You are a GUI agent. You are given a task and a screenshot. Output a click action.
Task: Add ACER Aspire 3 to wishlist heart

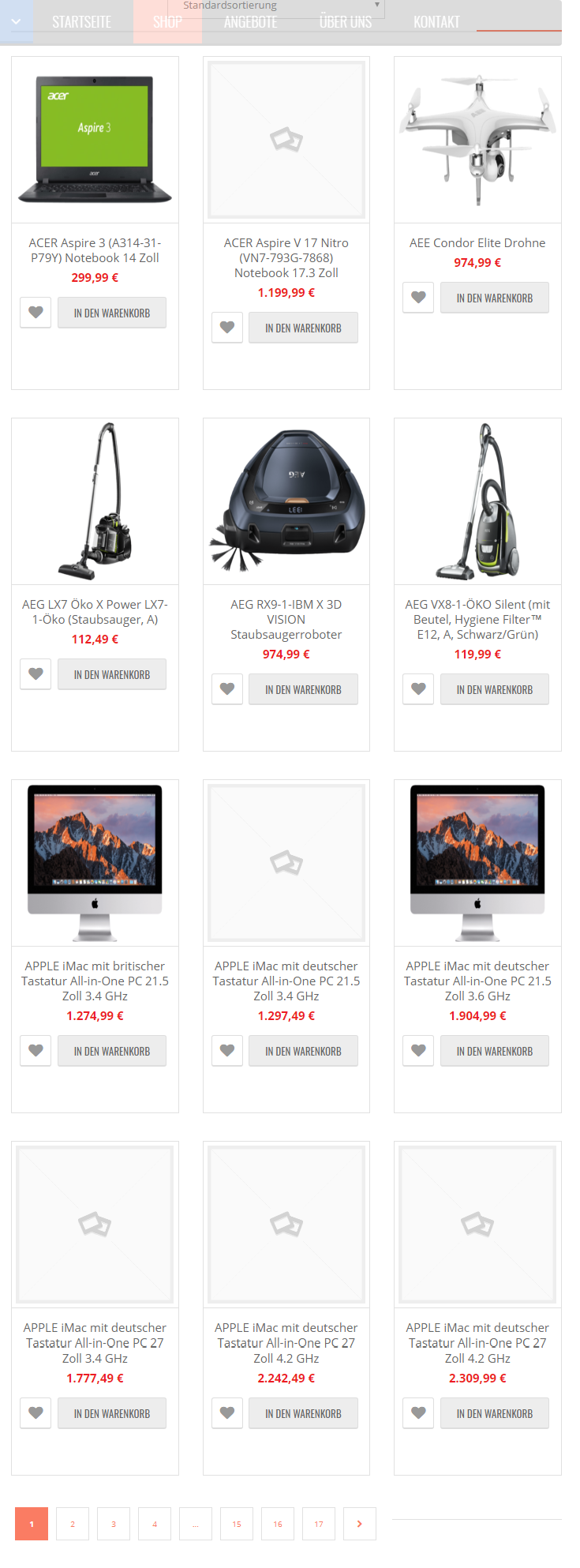(x=36, y=313)
